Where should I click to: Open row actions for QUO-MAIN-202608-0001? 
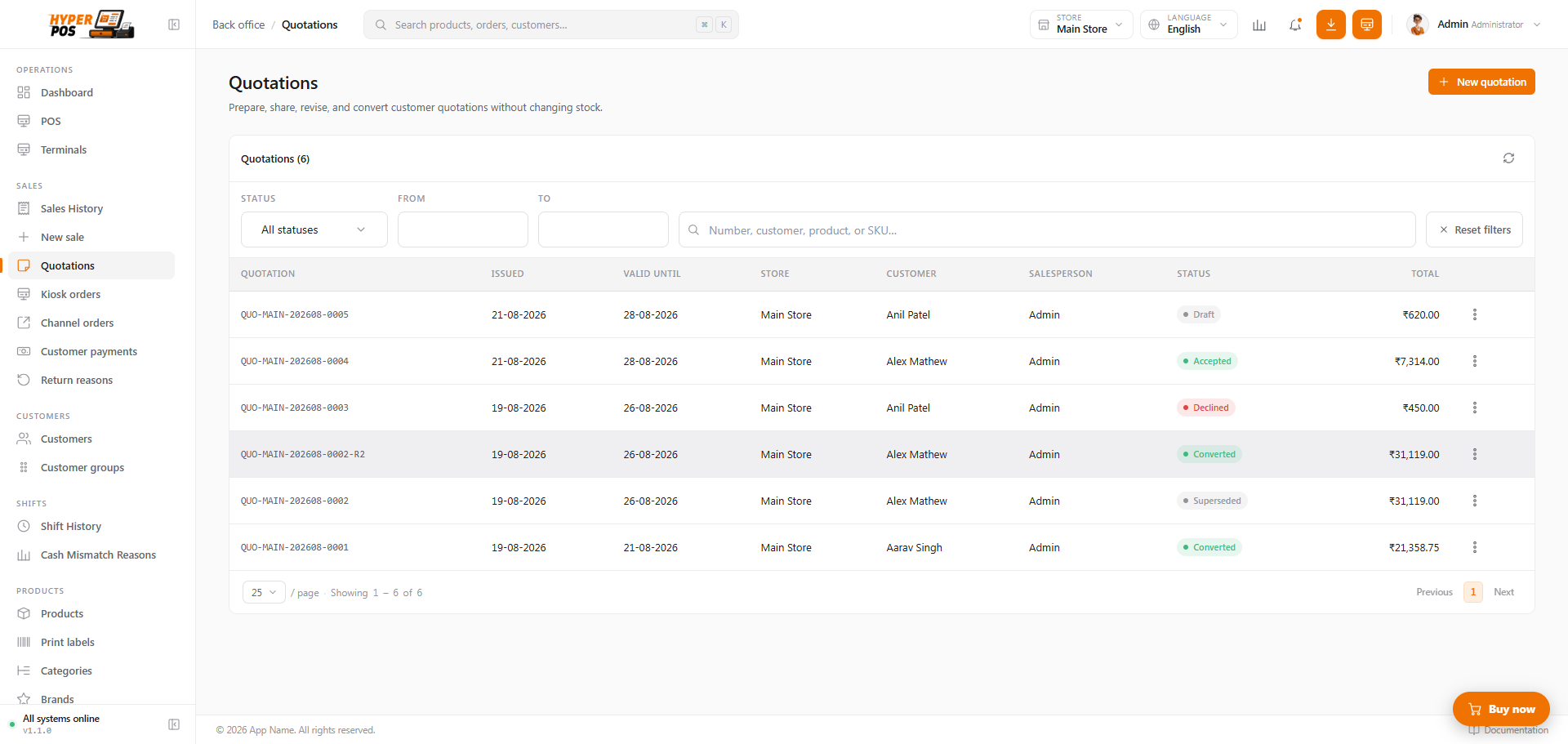pyautogui.click(x=1475, y=547)
